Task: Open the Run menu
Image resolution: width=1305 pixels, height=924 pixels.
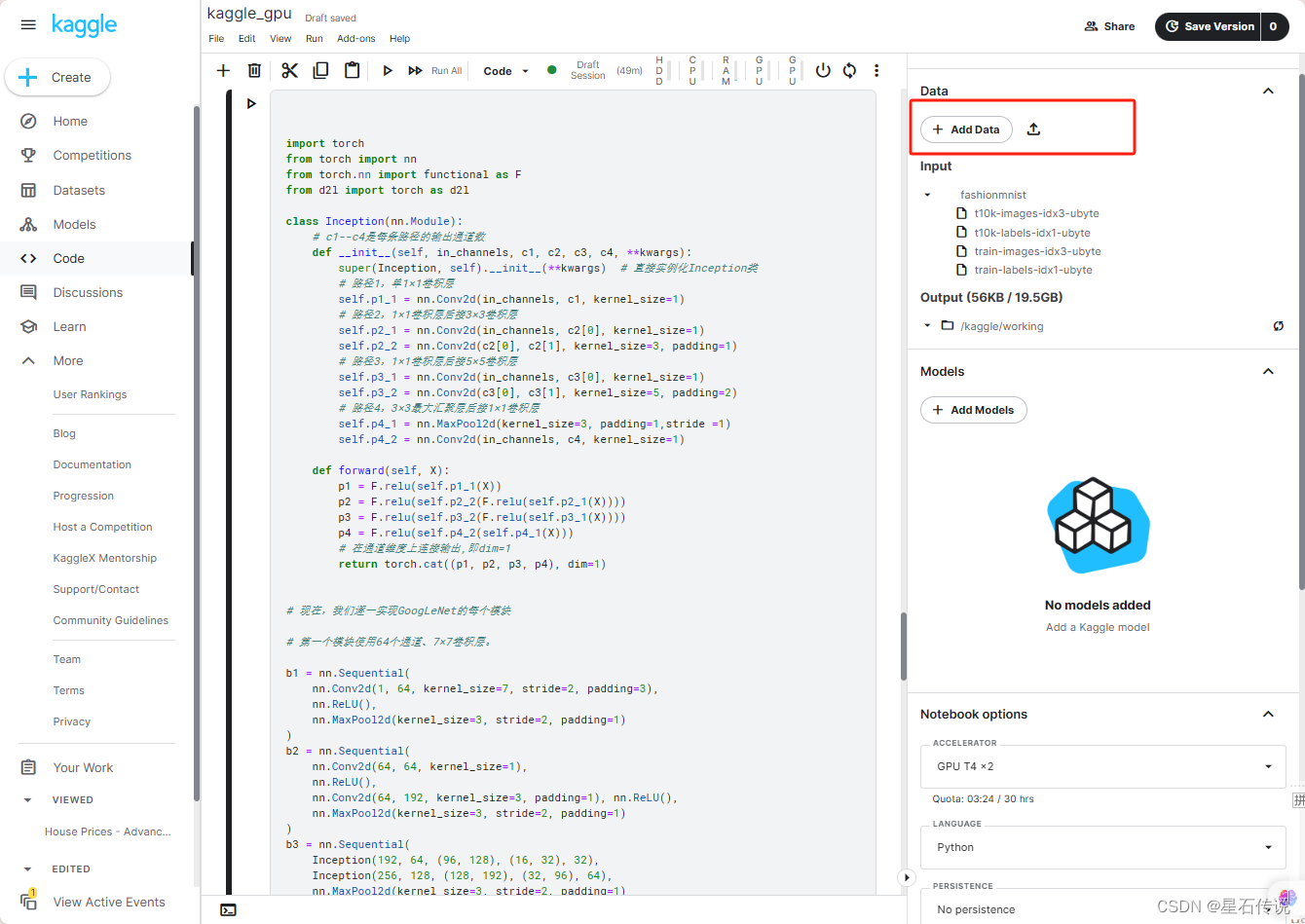Action: coord(314,39)
